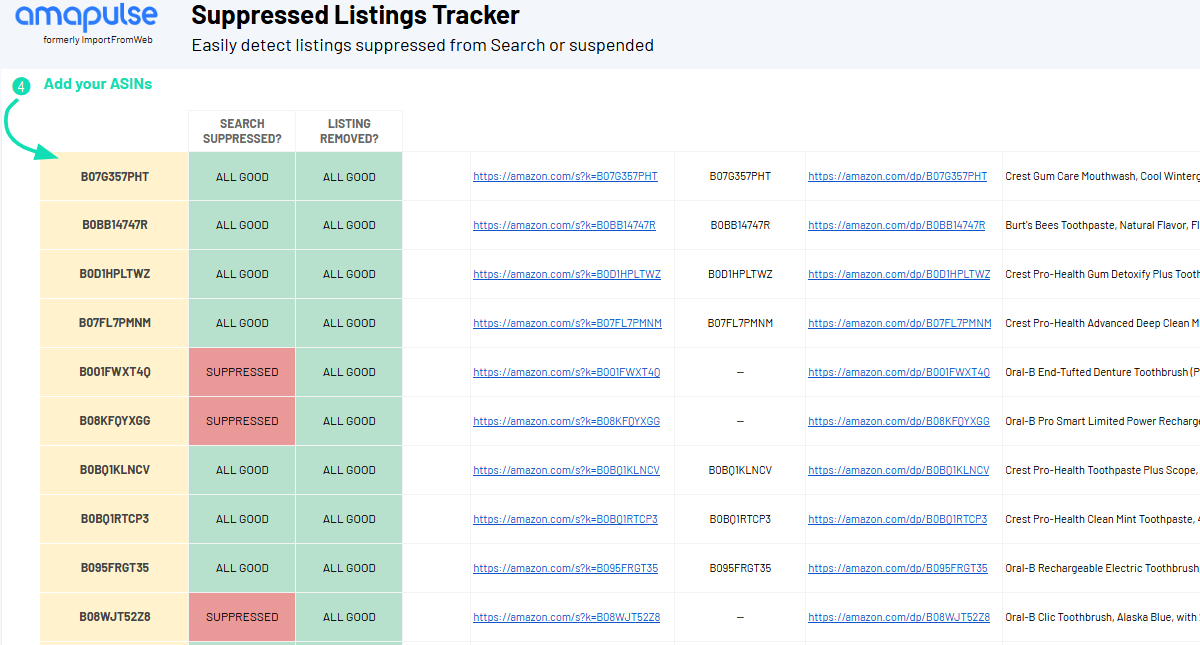Open search link for B095FRGT35
Image resolution: width=1200 pixels, height=645 pixels.
click(x=565, y=569)
